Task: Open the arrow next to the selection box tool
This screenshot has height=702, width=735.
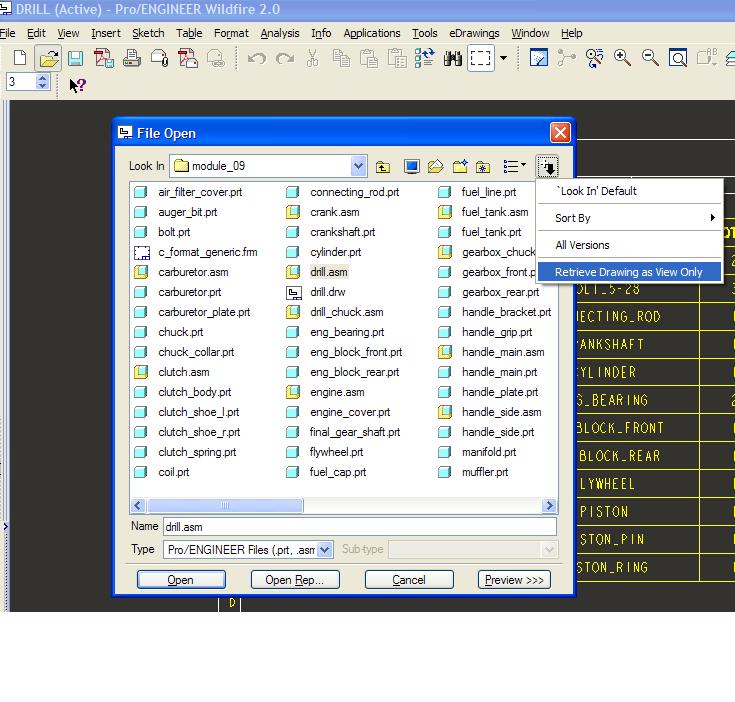Action: pos(503,59)
